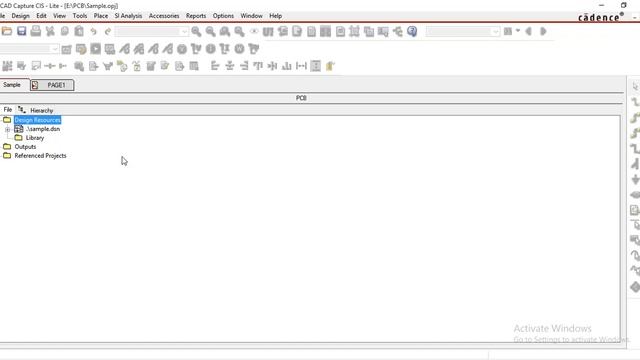This screenshot has height=360, width=640.
Task: Open a file with the folder icon
Action: pyautogui.click(x=7, y=31)
